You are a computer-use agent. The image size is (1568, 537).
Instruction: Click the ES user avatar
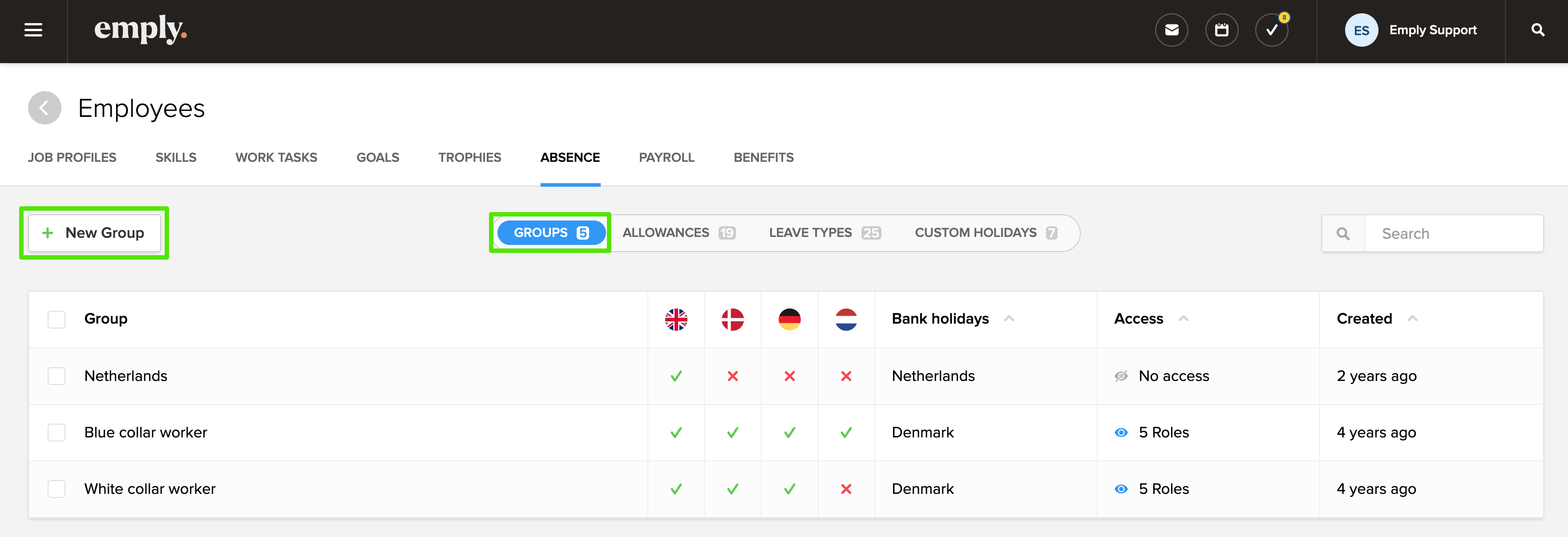pos(1361,30)
